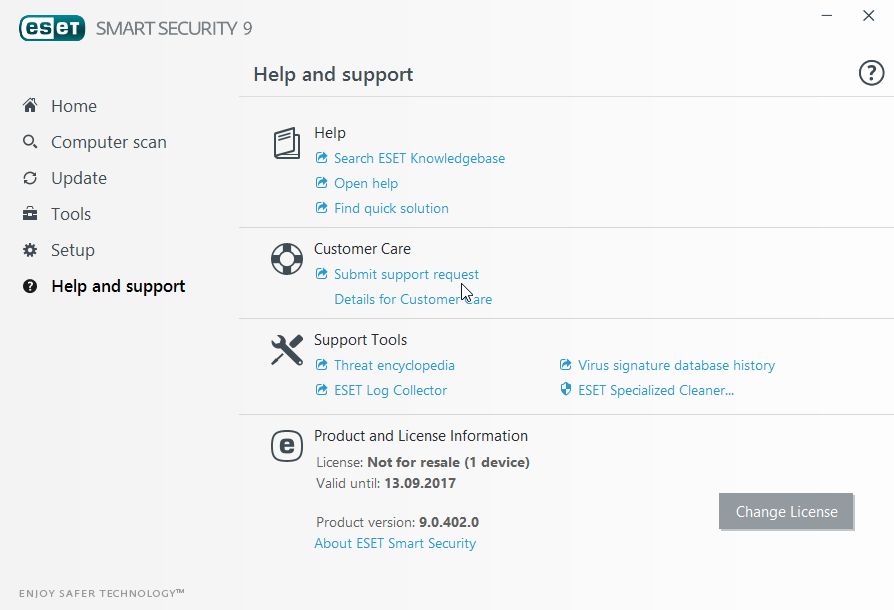Click the ESET product 'e' icon

(287, 446)
